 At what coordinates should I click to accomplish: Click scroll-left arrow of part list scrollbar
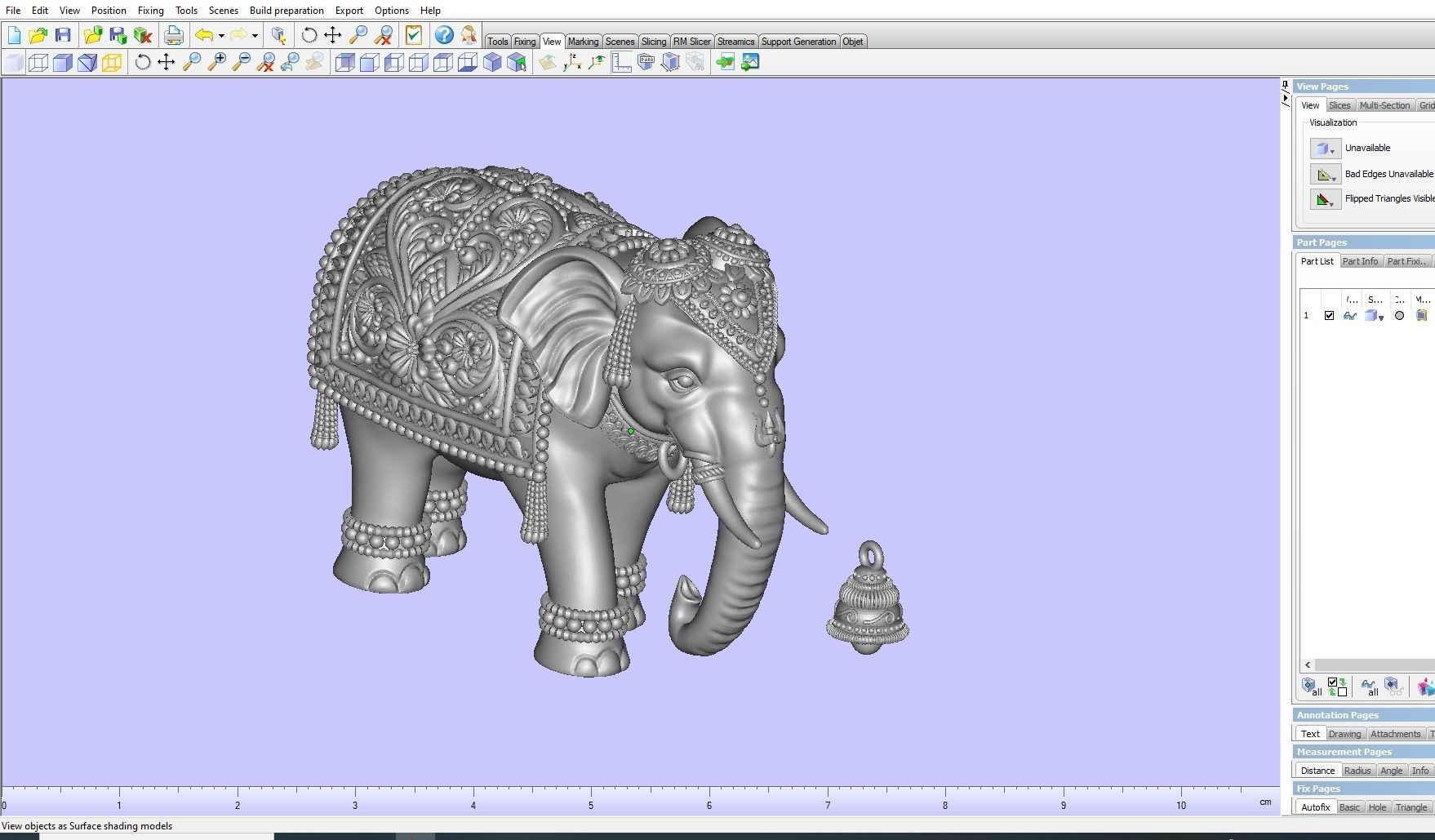click(1308, 665)
